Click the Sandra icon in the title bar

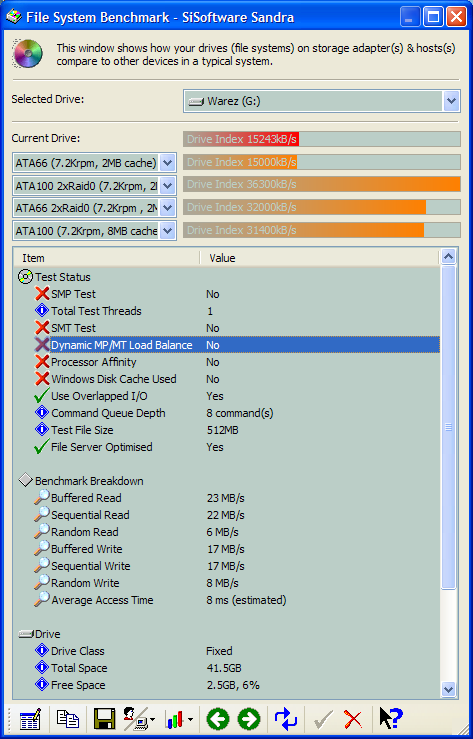(14, 17)
